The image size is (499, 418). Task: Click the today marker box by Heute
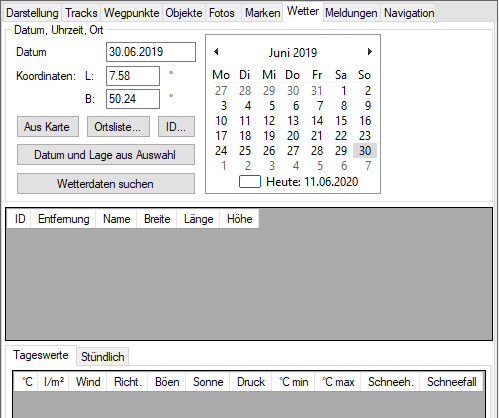coord(250,182)
